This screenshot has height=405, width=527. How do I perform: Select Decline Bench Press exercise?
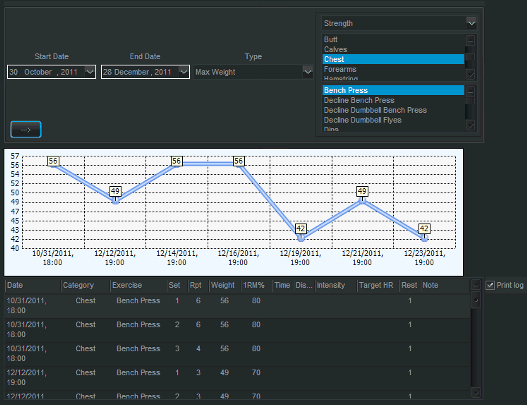point(393,100)
